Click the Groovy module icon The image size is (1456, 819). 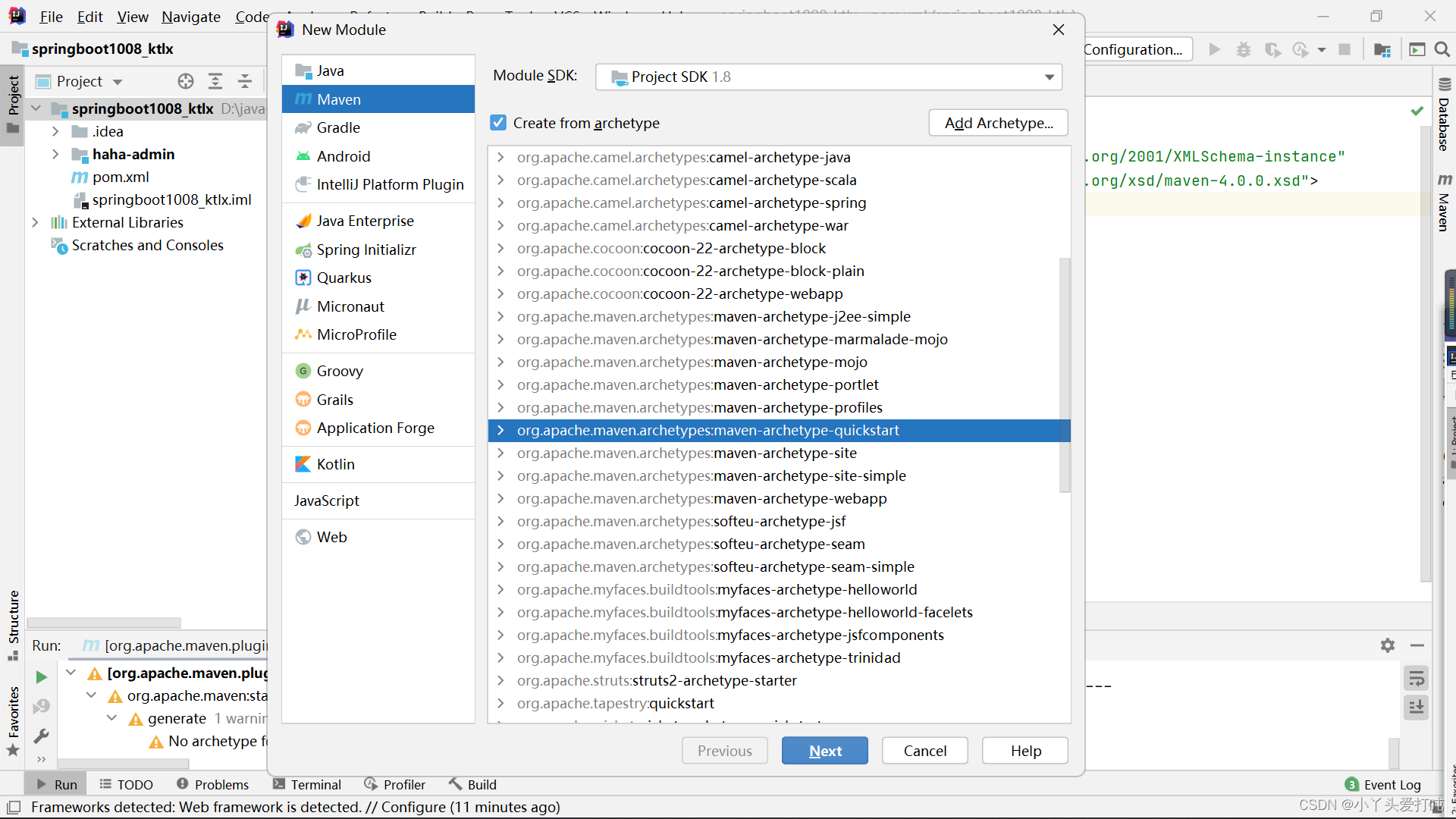(303, 370)
